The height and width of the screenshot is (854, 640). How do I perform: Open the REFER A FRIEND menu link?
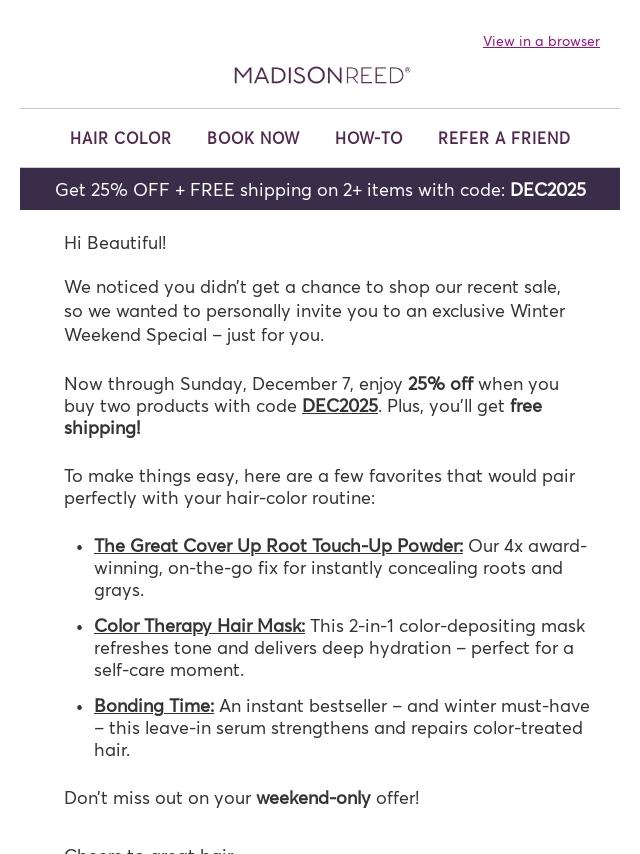point(504,138)
